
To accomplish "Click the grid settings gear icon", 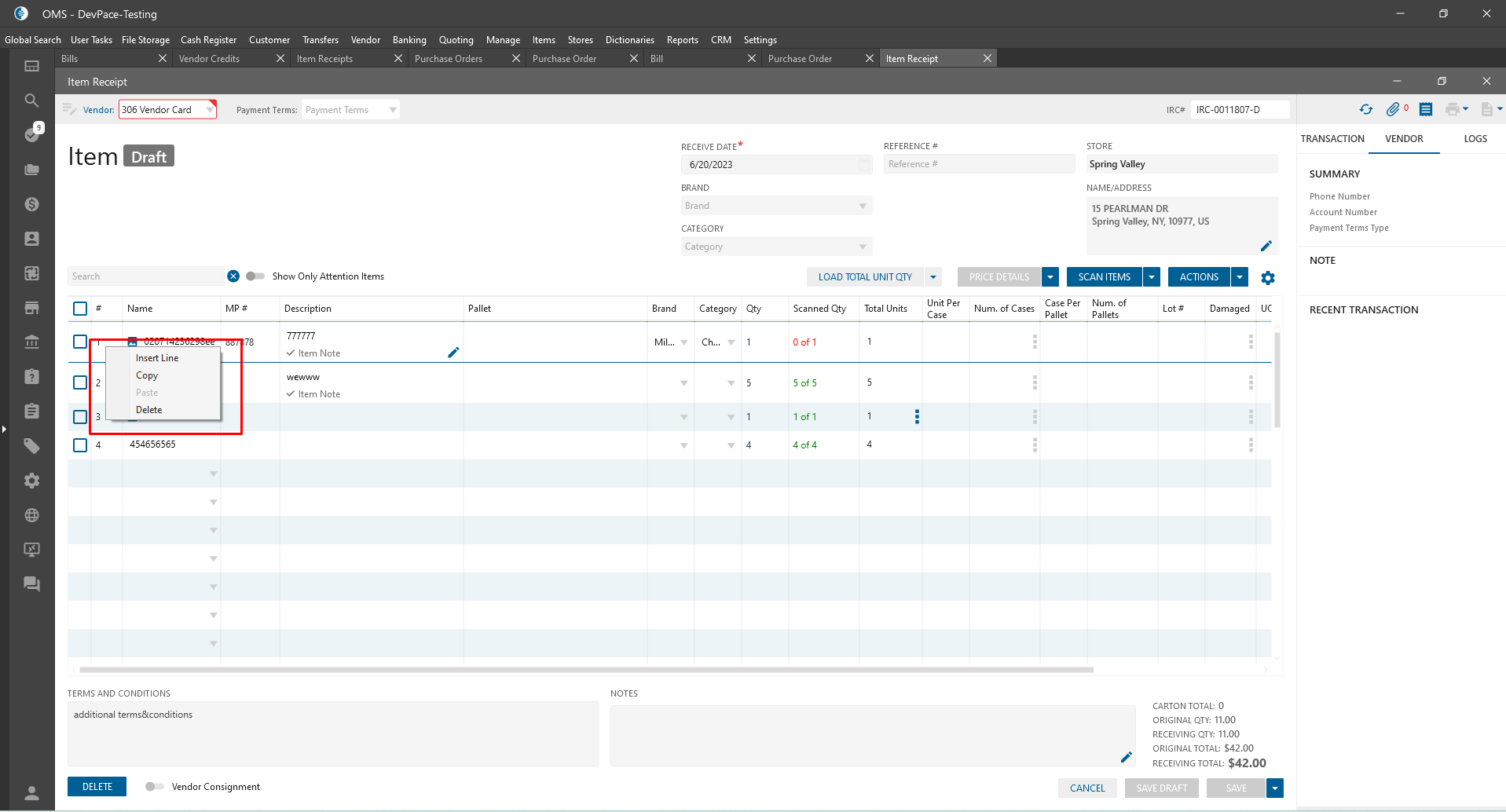I will click(x=1268, y=278).
